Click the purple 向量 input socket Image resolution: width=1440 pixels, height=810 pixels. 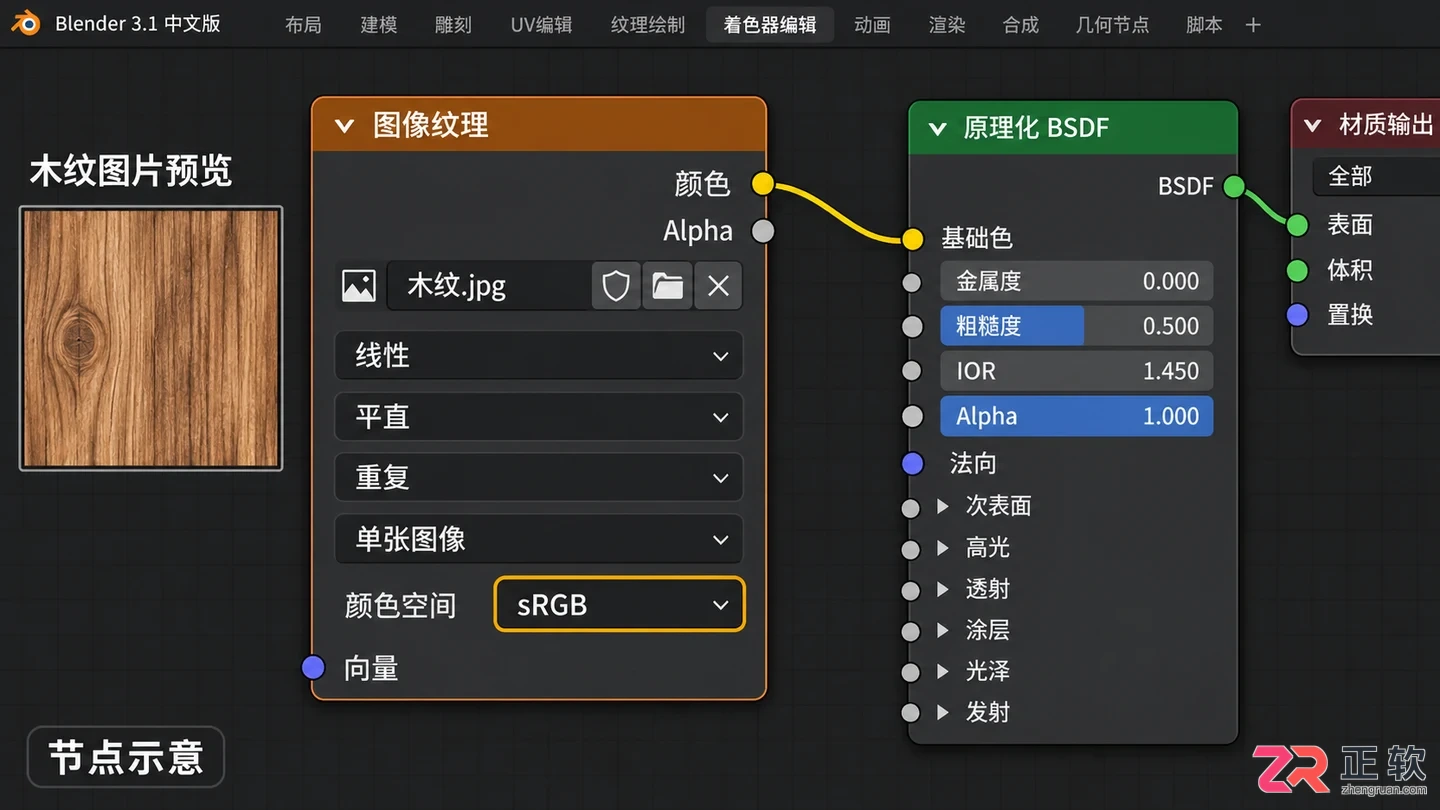(313, 667)
